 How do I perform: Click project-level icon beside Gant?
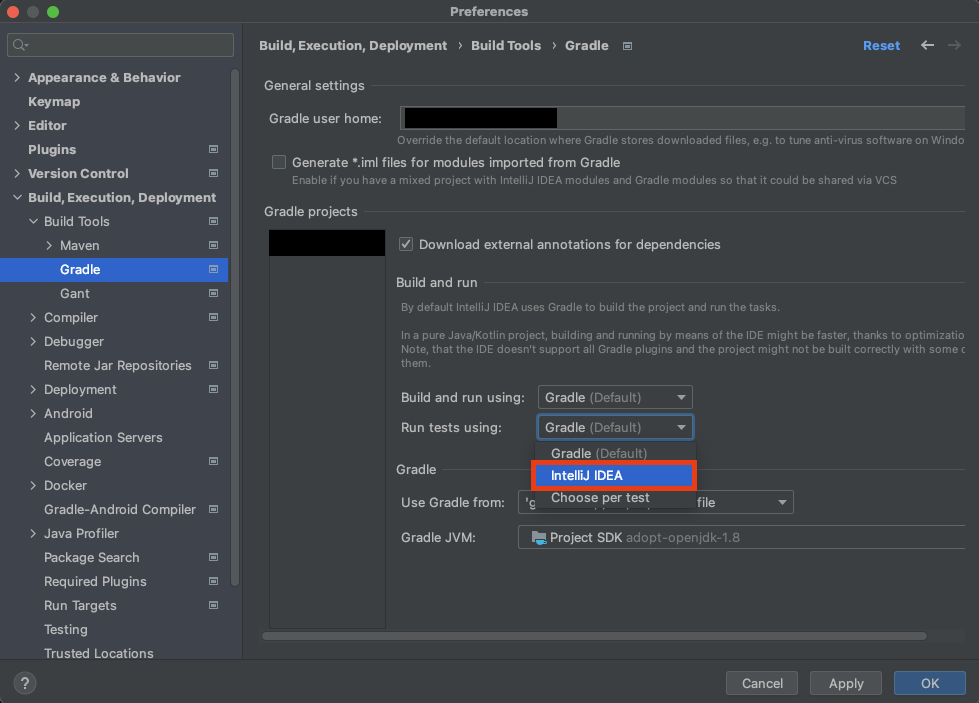point(214,293)
